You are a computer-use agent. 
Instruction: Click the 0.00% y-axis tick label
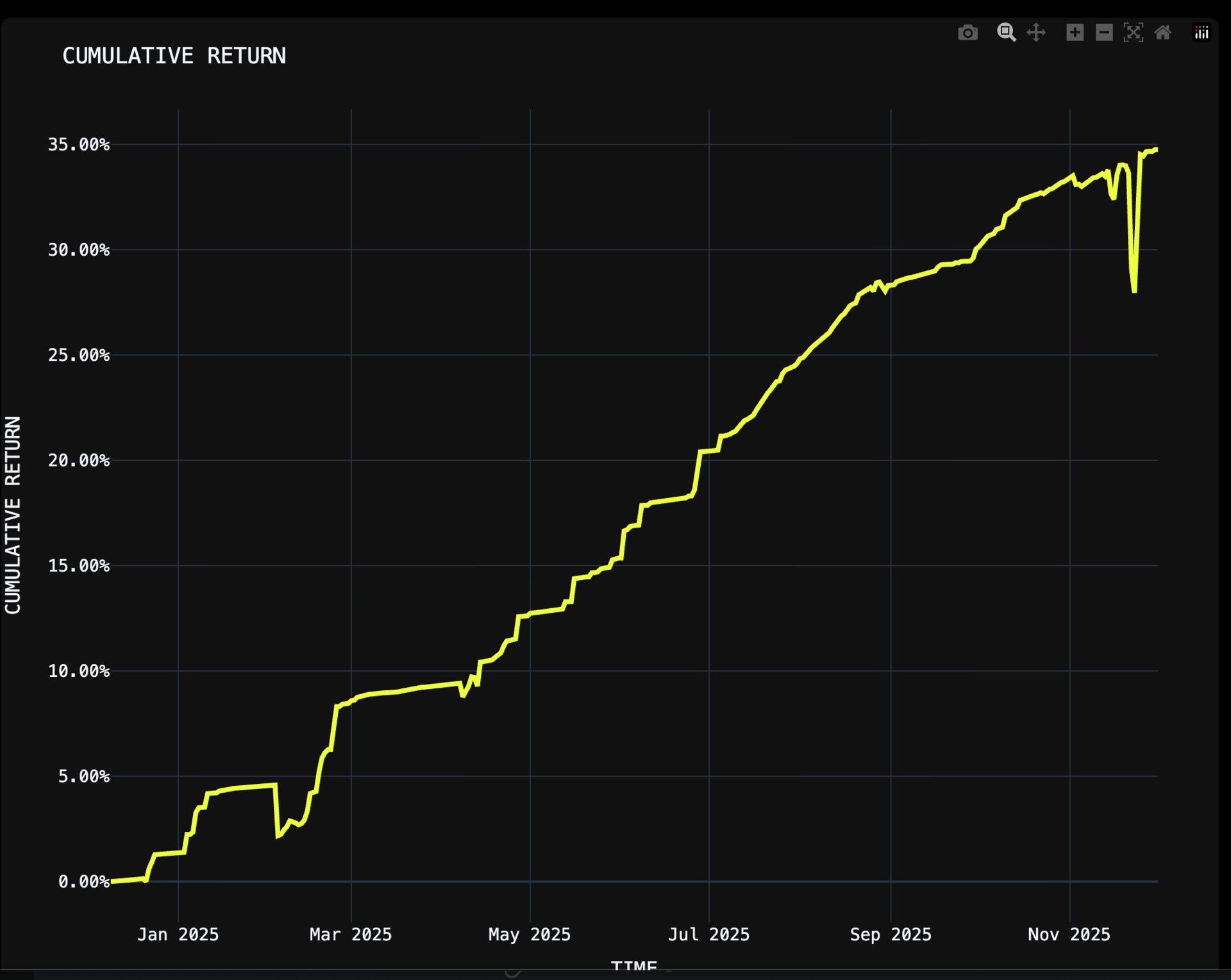[x=84, y=882]
